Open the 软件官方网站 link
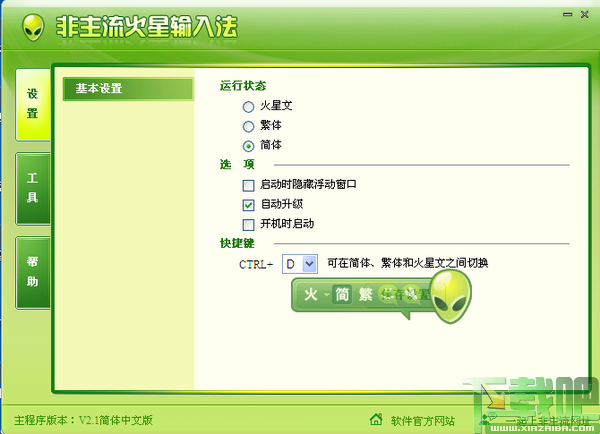The width and height of the screenshot is (600, 434). [422, 421]
